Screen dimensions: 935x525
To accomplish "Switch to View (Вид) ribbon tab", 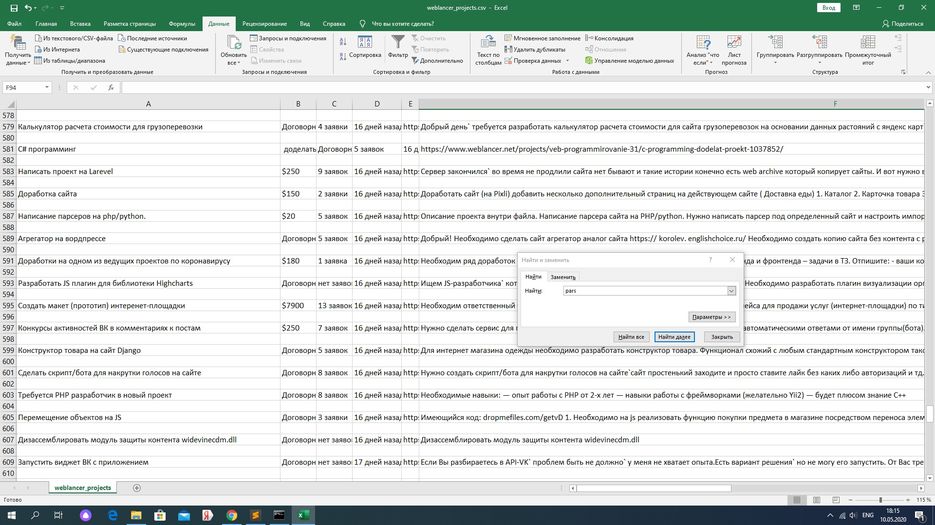I will [305, 24].
